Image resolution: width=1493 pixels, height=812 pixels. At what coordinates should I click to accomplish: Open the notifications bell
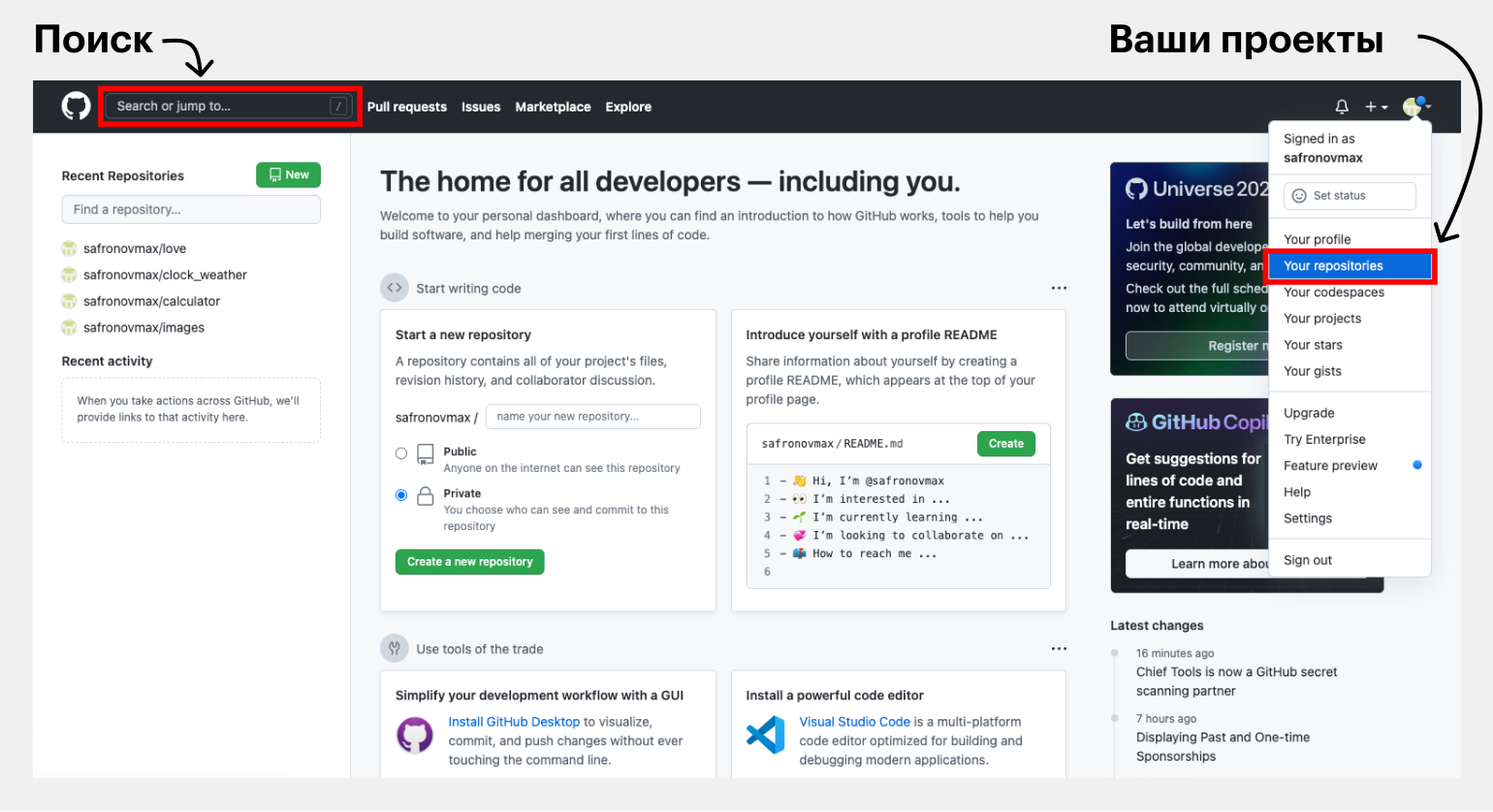pyautogui.click(x=1342, y=107)
